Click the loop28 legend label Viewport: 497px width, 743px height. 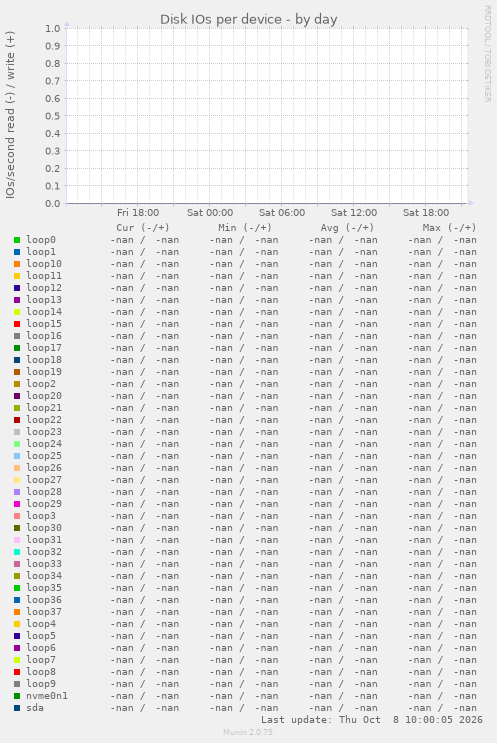44,492
